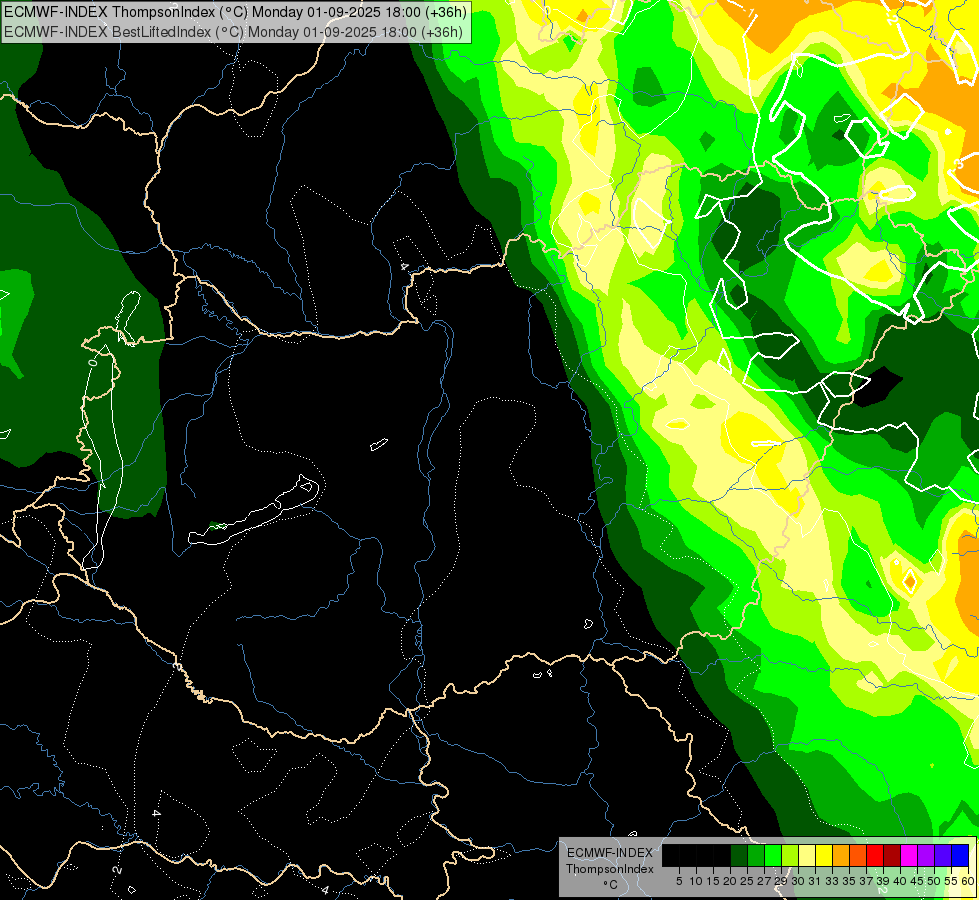Click the dark red 39-40 legend swatch
Image resolution: width=979 pixels, height=900 pixels.
pos(892,856)
